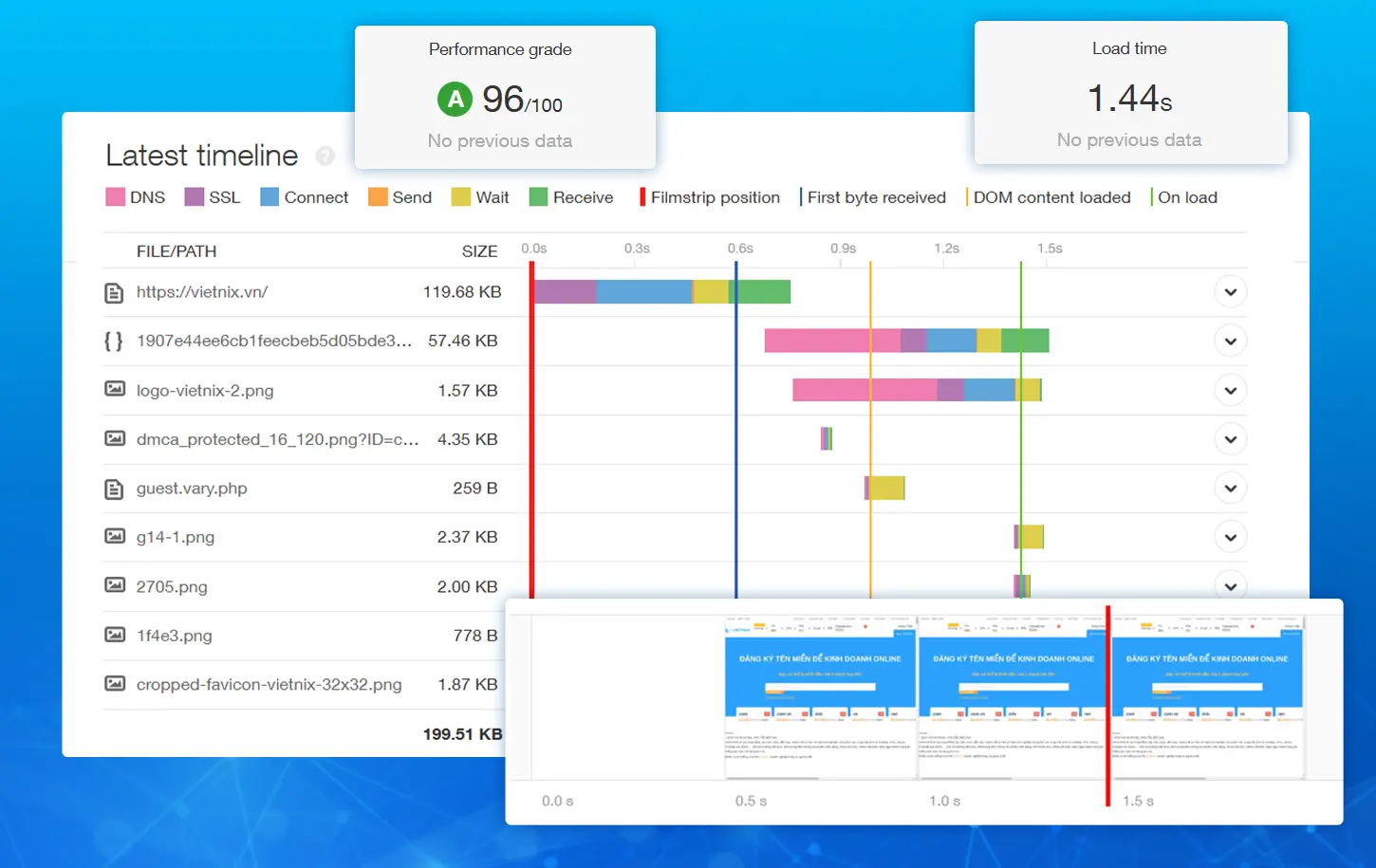Sort by the FILE/PATH column header
Viewport: 1376px width, 868px height.
click(x=177, y=251)
